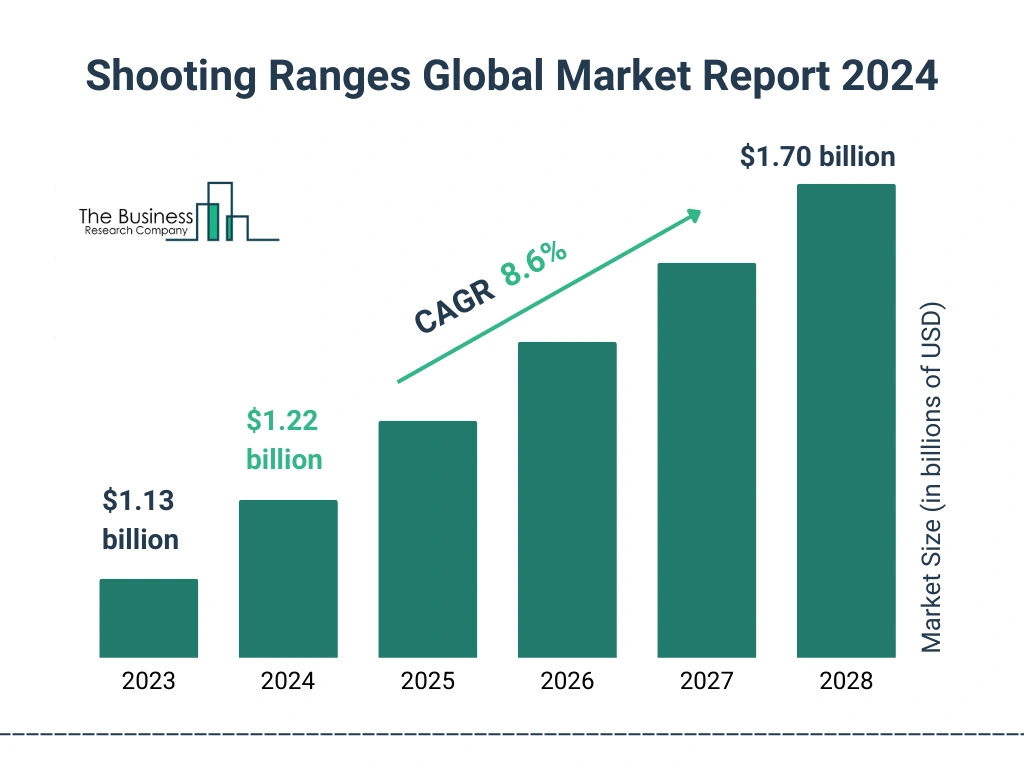Click the $1.22 billion label
Screen dimensions: 1024x768
pyautogui.click(x=284, y=440)
